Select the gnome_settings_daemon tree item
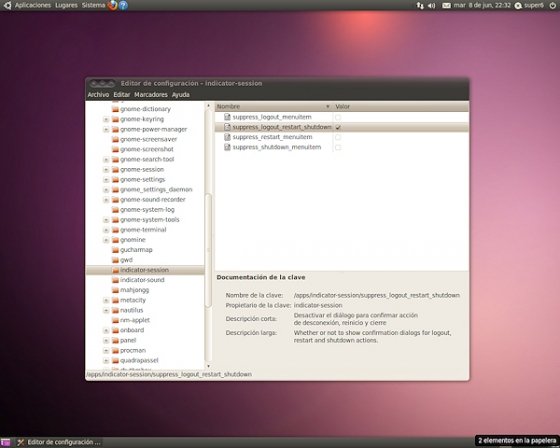The height and width of the screenshot is (448, 560). click(x=156, y=189)
